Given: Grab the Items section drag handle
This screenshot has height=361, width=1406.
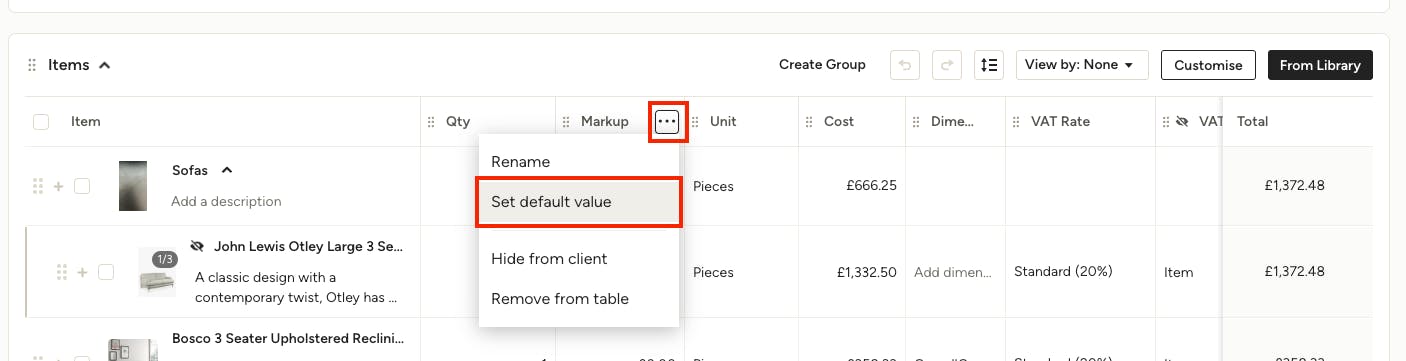Looking at the screenshot, I should pos(32,65).
